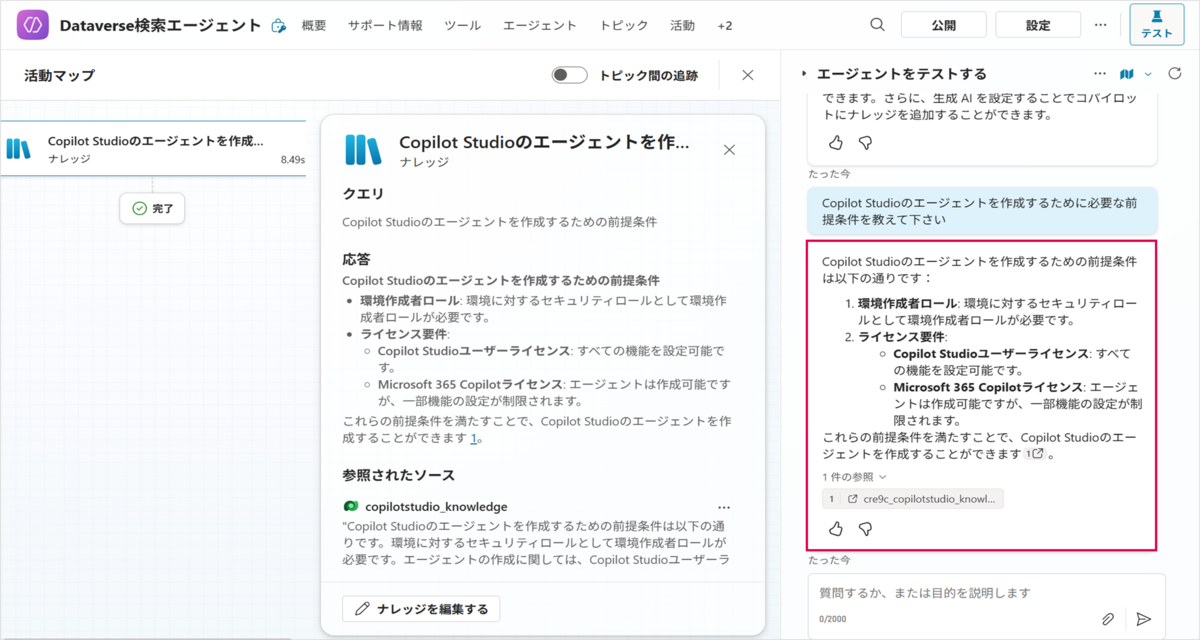Click the activity map icon in the test pane header
The width and height of the screenshot is (1200, 640).
(1127, 74)
